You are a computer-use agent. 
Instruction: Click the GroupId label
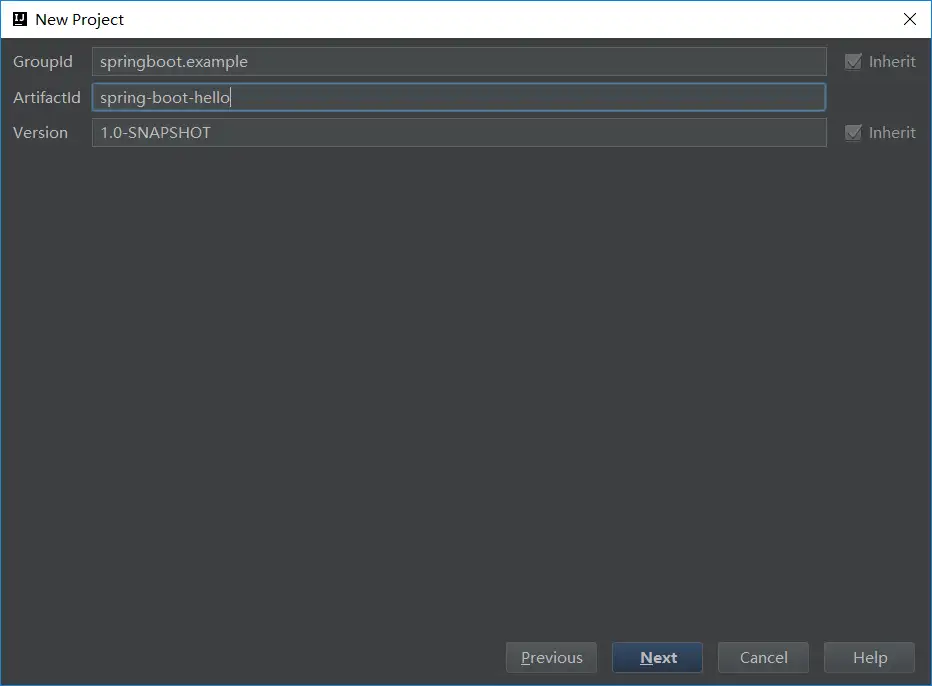[43, 62]
